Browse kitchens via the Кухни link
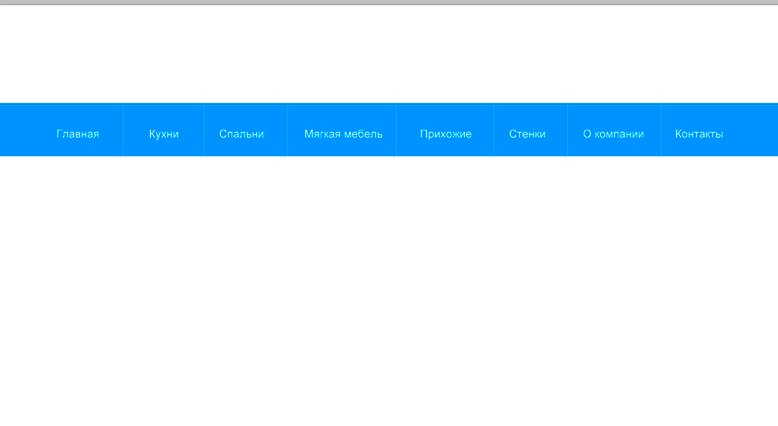Viewport: 778px width, 426px height. tap(163, 134)
